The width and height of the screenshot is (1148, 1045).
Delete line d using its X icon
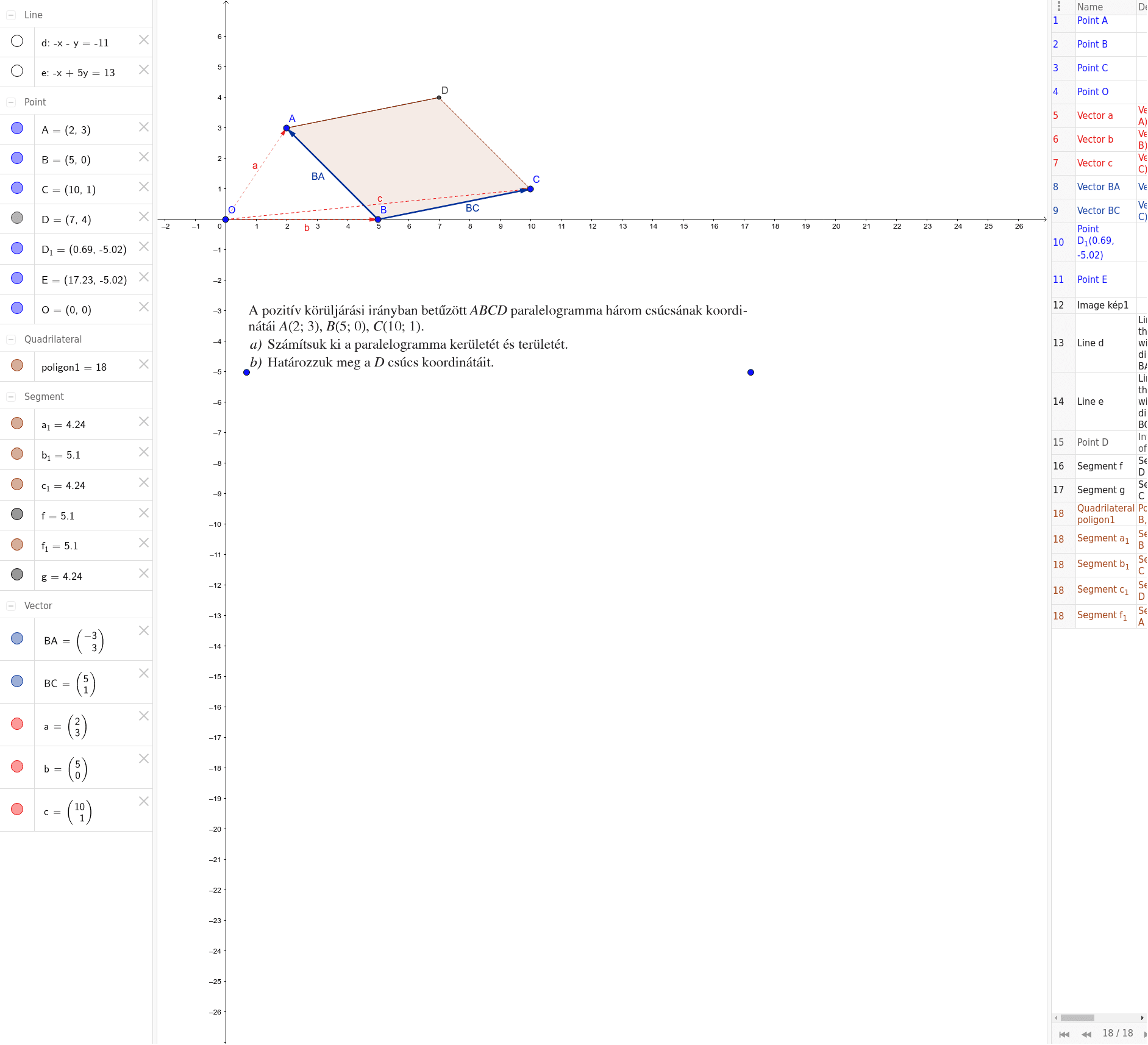click(144, 40)
